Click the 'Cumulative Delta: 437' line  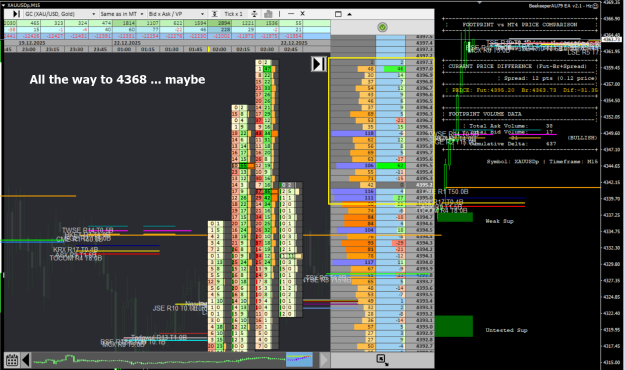[x=513, y=144]
